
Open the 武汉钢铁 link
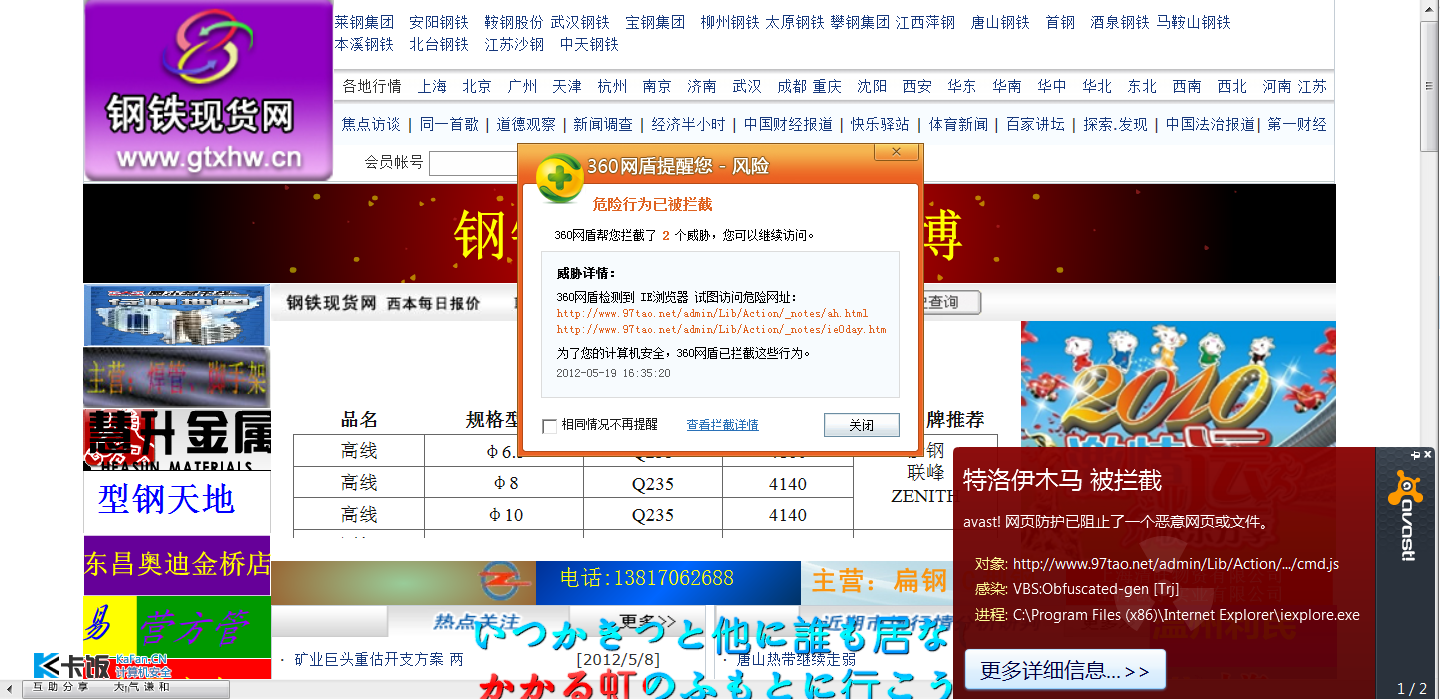click(x=580, y=22)
